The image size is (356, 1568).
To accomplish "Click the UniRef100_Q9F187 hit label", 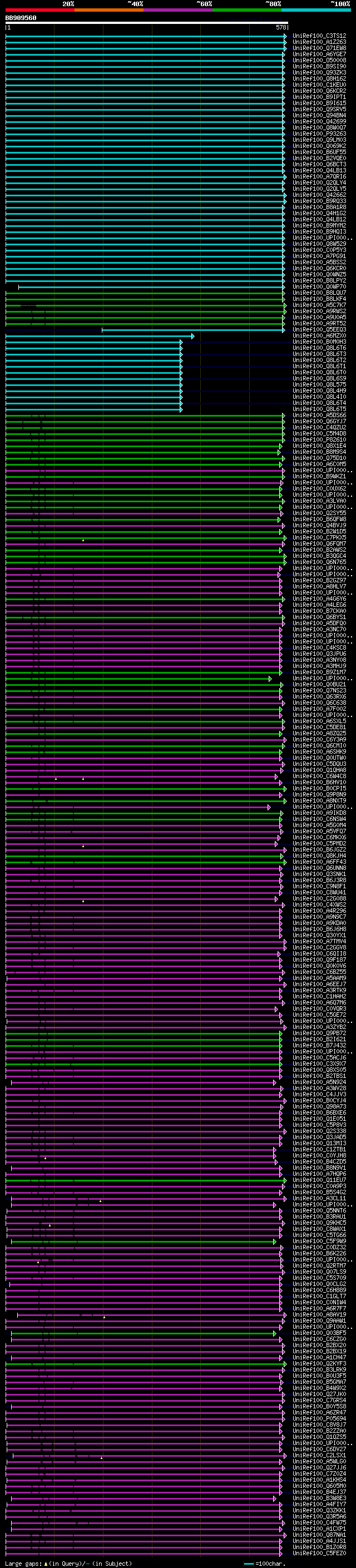I will tap(319, 959).
